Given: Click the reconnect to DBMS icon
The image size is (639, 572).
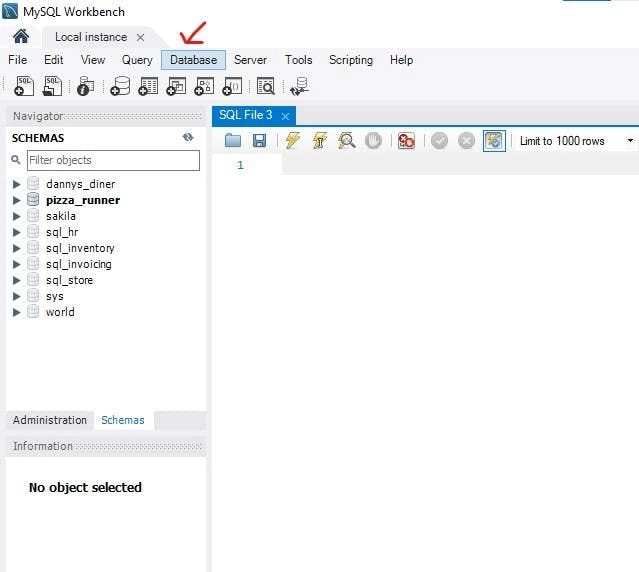Looking at the screenshot, I should (298, 87).
